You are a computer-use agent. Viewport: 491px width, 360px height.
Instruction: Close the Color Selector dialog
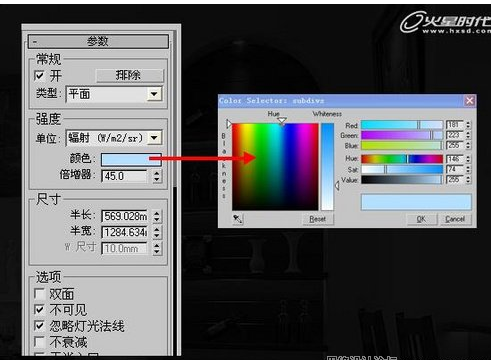[470, 101]
